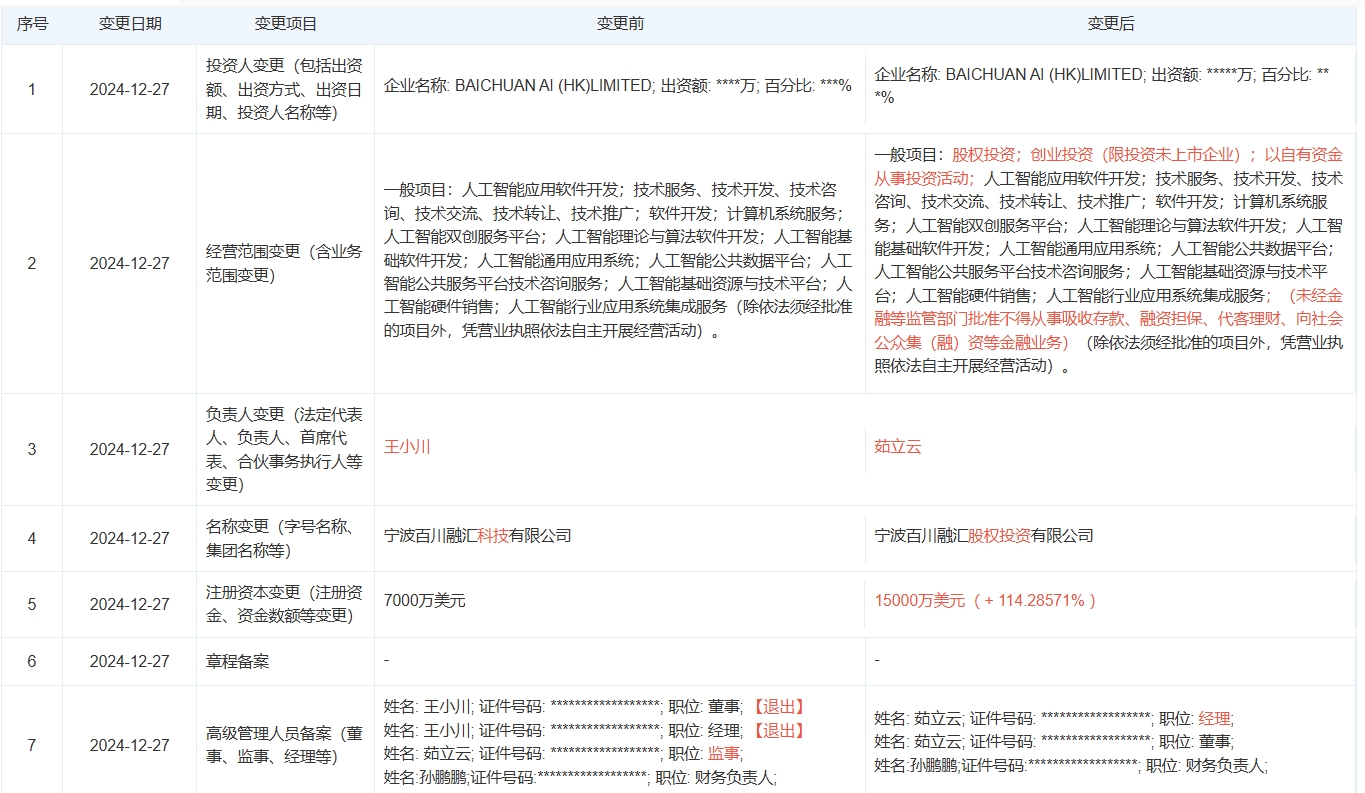The height and width of the screenshot is (793, 1365).
Task: Click 宁波百川融汇股权投资有限公司 new company name
Action: click(x=984, y=536)
